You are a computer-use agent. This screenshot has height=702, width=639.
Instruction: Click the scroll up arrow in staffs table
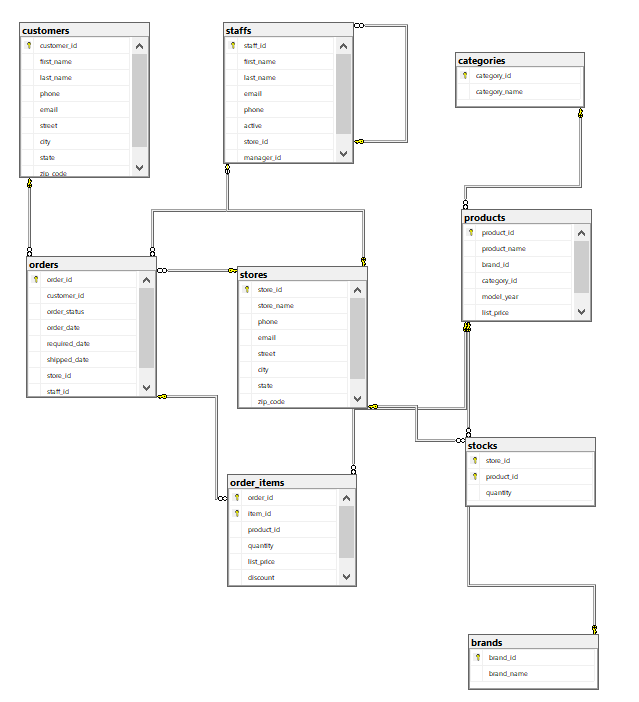click(343, 46)
